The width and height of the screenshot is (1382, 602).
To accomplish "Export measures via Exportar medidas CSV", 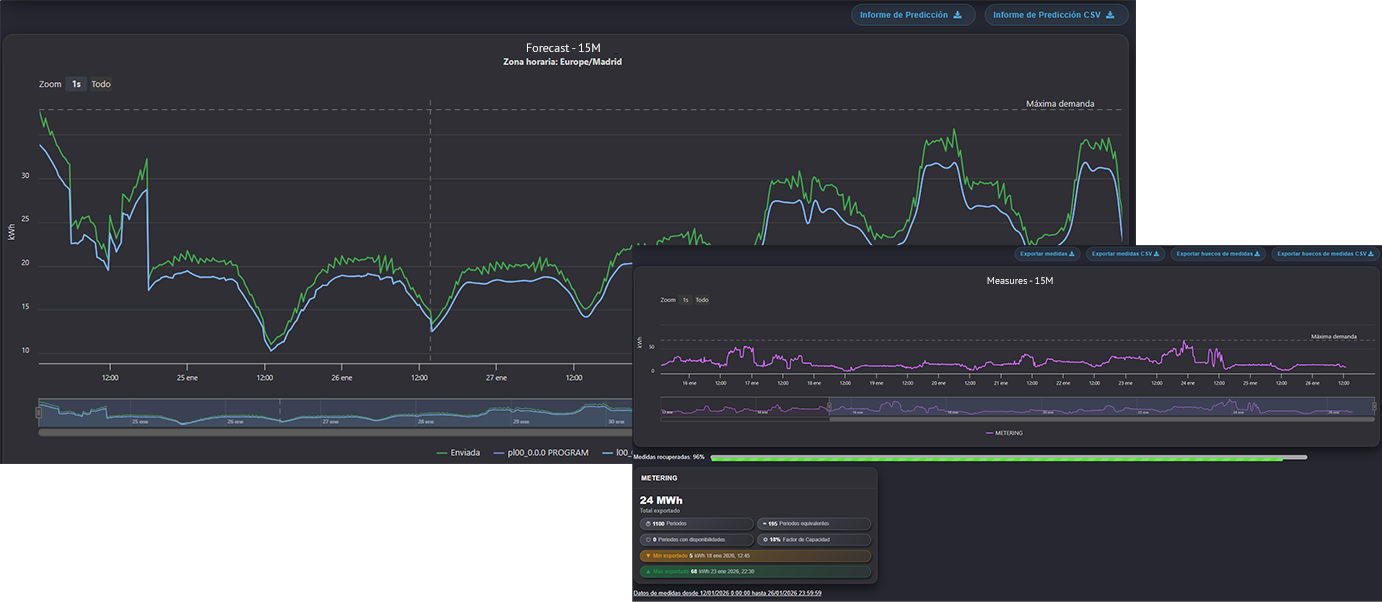I will (1125, 254).
